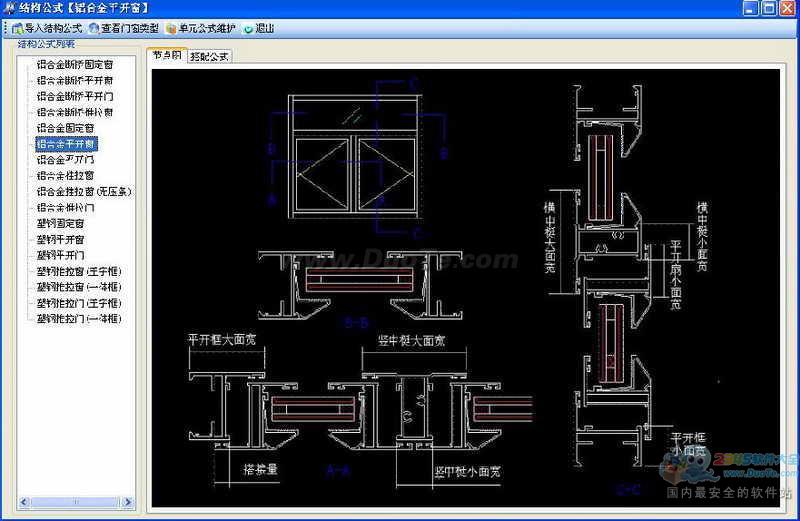
Task: Select 塑钢平开窗 in the list
Action: click(60, 239)
